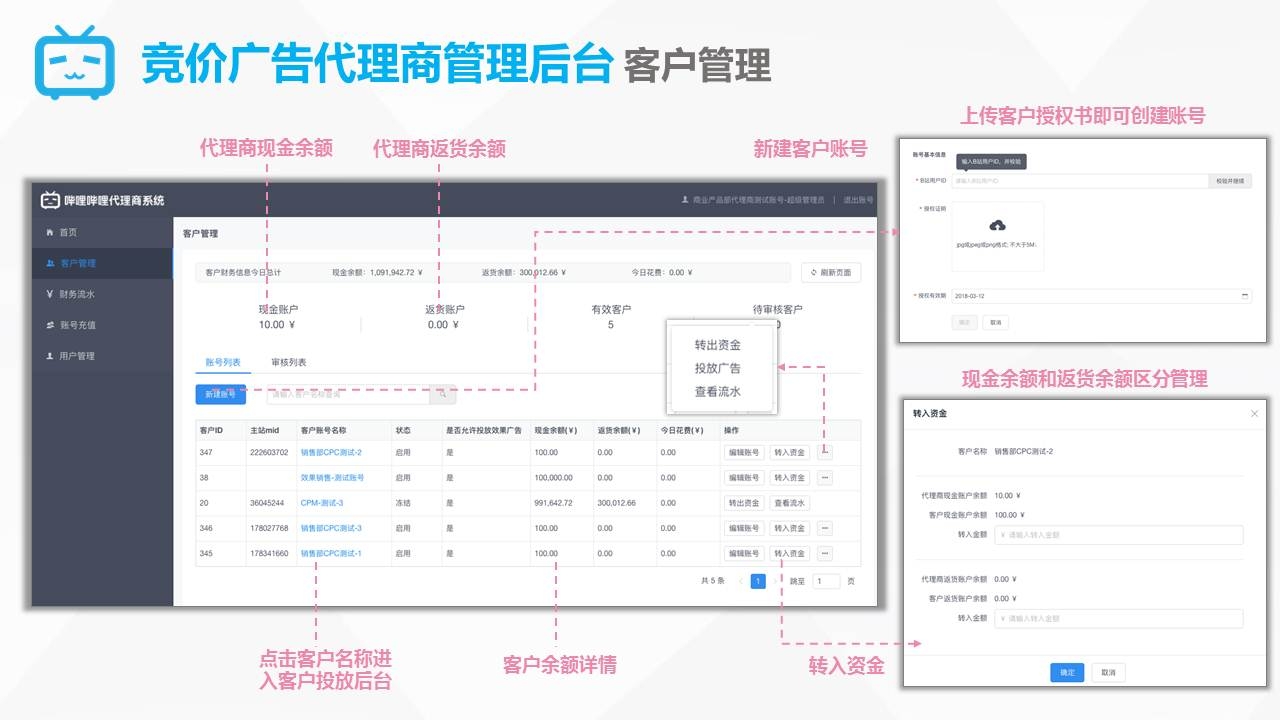
Task: Expand more actions for 销售部CPC测试-1 row
Action: point(825,553)
